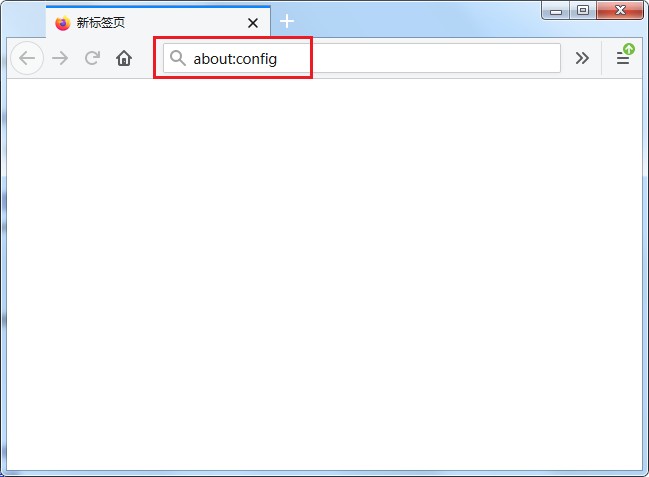Image resolution: width=649 pixels, height=477 pixels.
Task: Click the magnifier icon in address bar
Action: 178,58
